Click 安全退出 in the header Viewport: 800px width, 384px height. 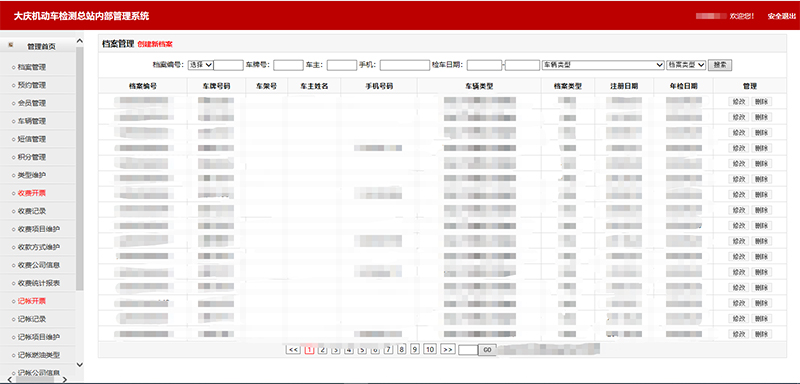click(782, 16)
